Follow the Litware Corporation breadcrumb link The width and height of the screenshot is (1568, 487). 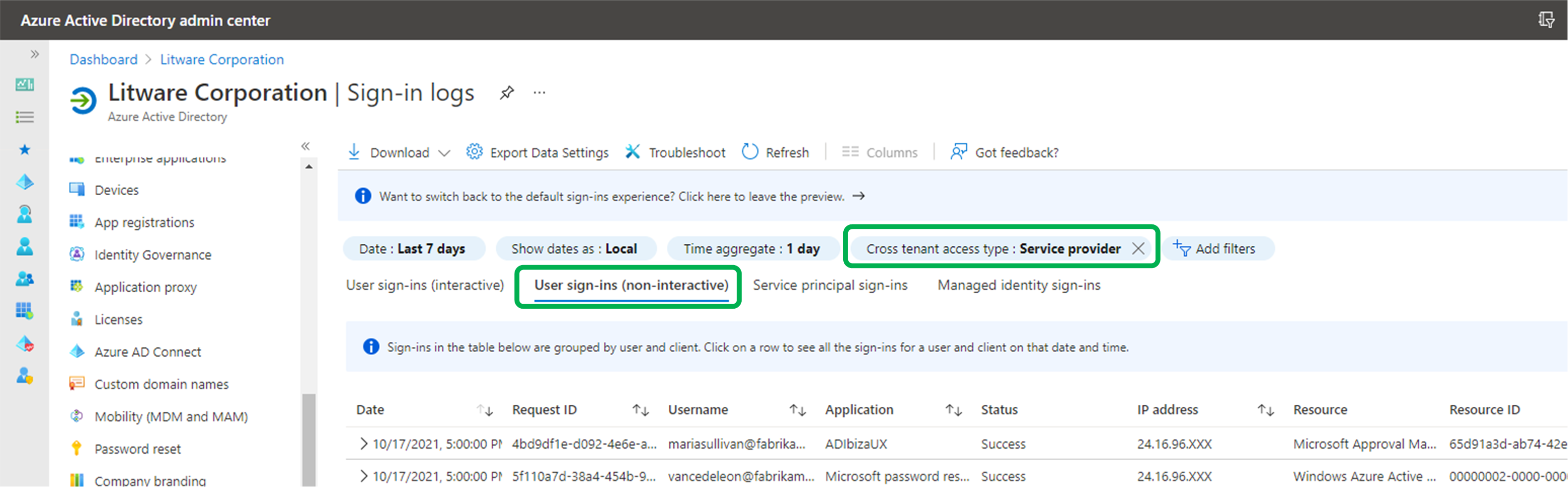pos(222,59)
